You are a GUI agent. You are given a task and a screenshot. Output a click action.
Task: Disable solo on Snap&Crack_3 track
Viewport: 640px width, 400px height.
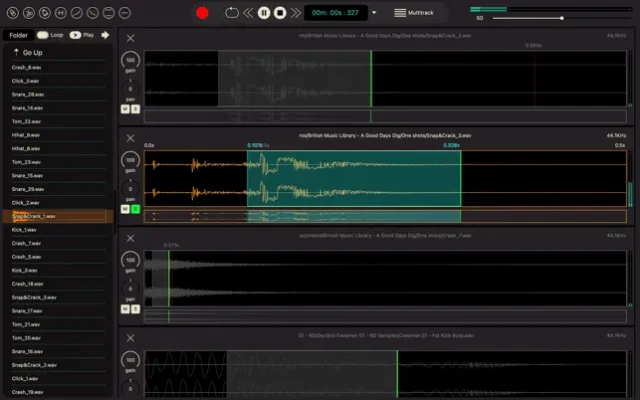coord(135,208)
